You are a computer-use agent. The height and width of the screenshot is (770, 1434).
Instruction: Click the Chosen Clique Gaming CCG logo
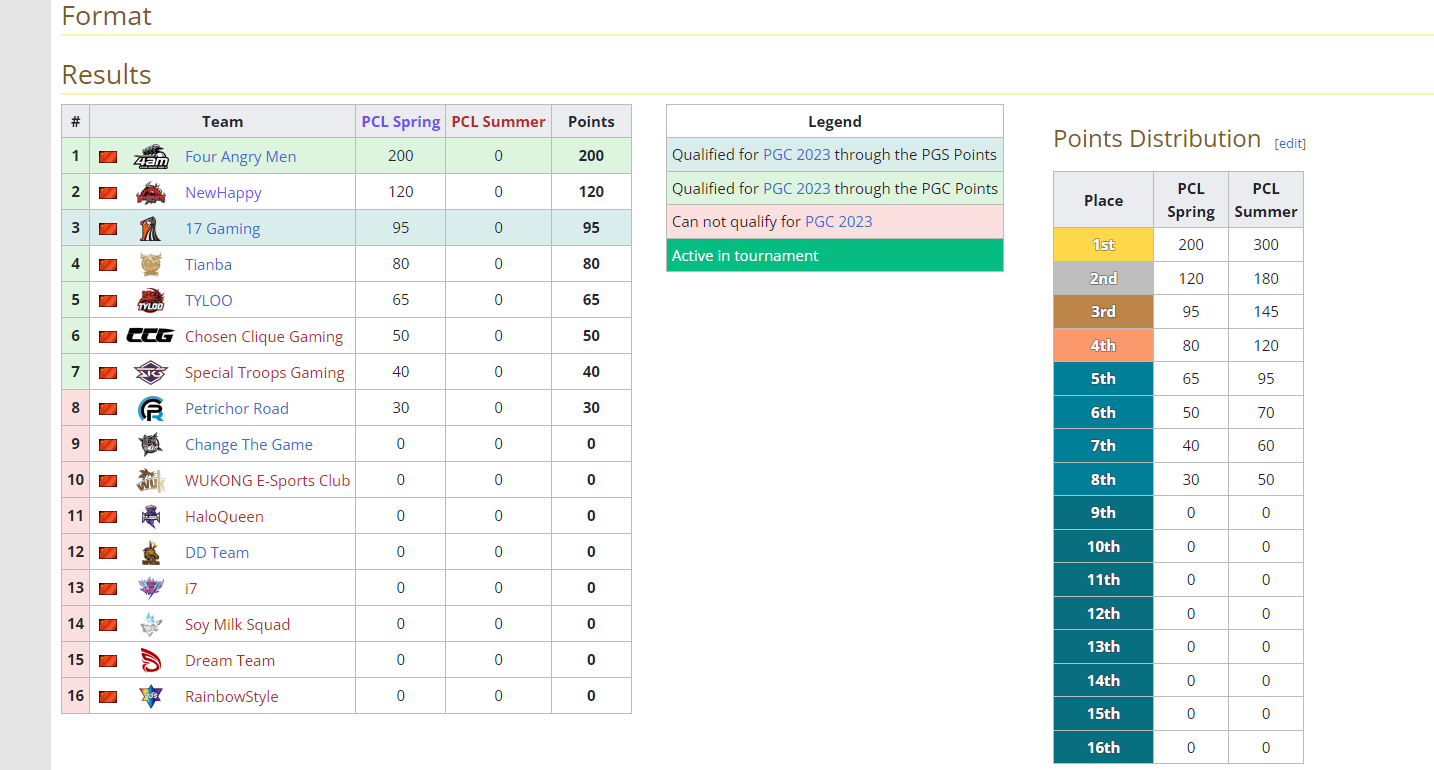coord(151,337)
